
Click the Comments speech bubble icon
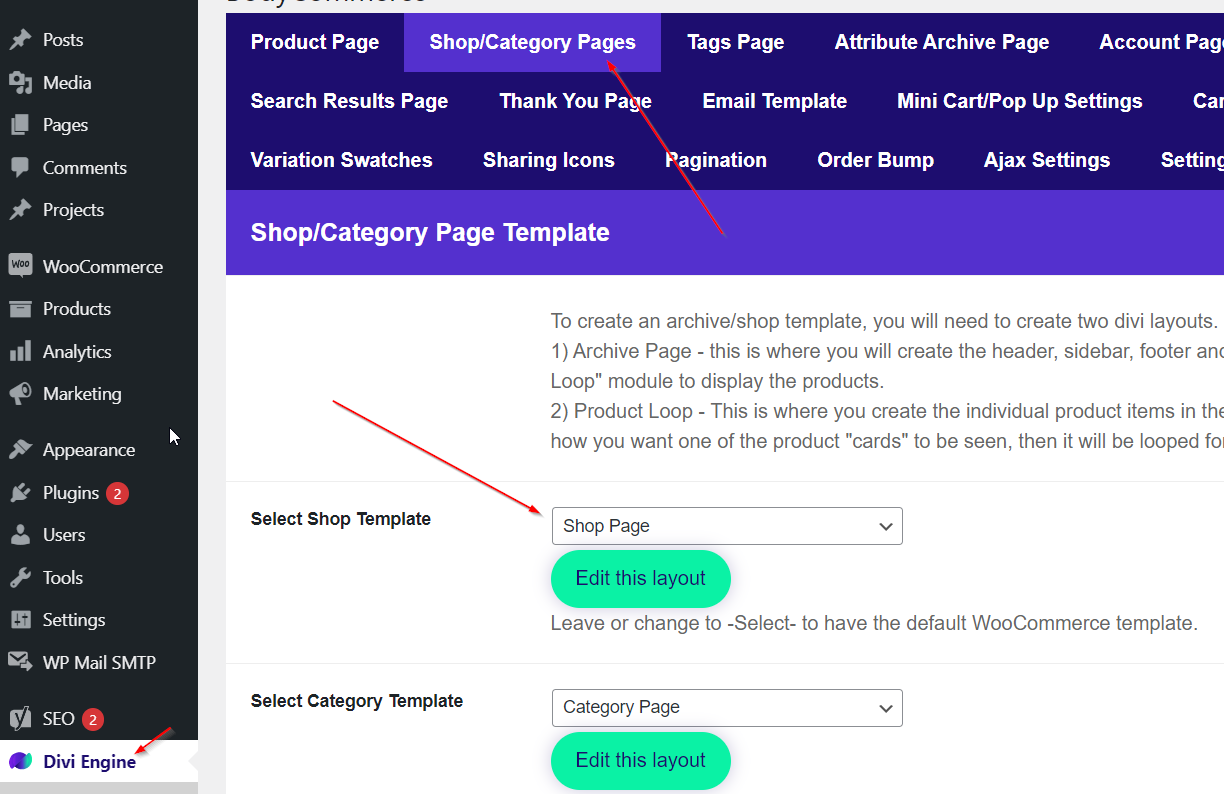point(20,168)
